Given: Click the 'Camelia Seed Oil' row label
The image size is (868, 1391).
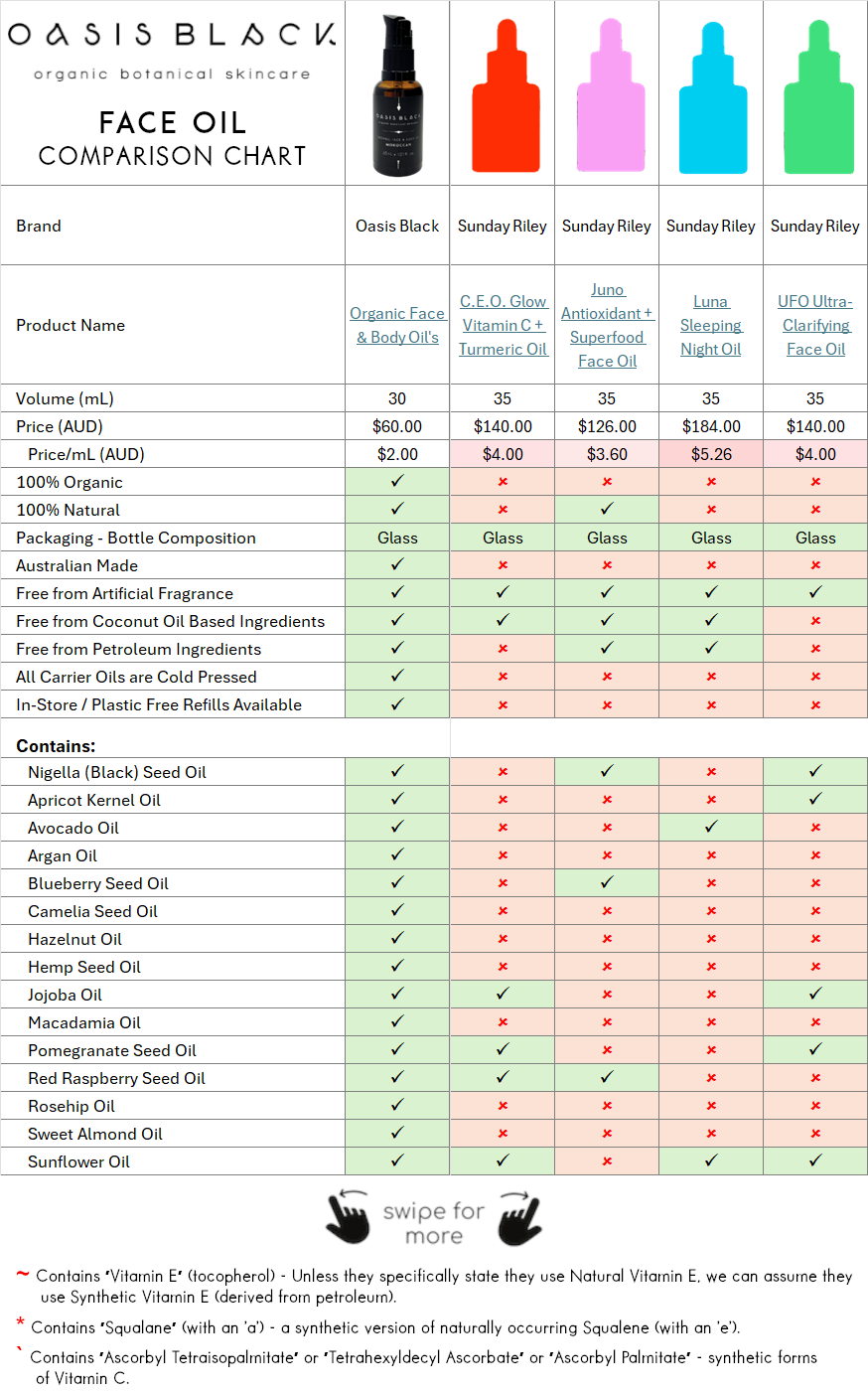Looking at the screenshot, I should point(92,911).
